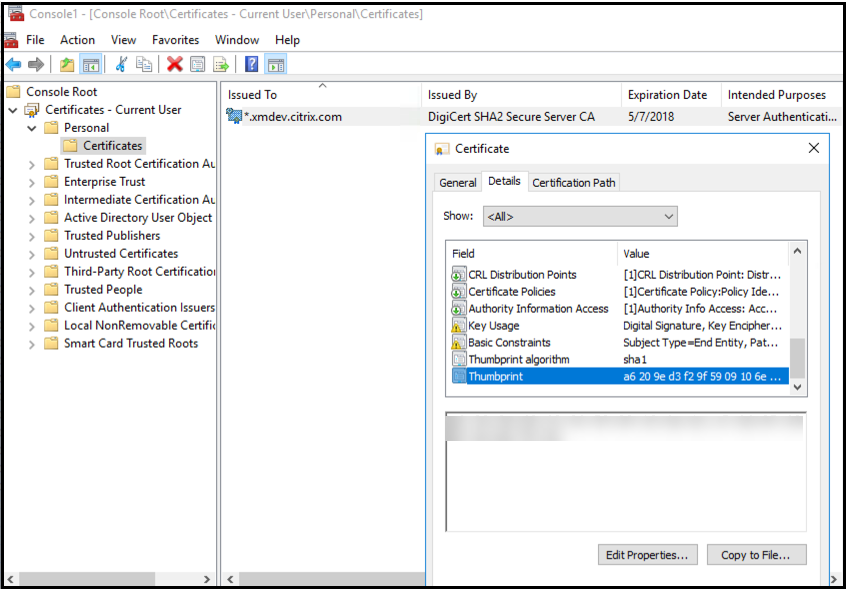Open the Window menu

click(x=237, y=40)
